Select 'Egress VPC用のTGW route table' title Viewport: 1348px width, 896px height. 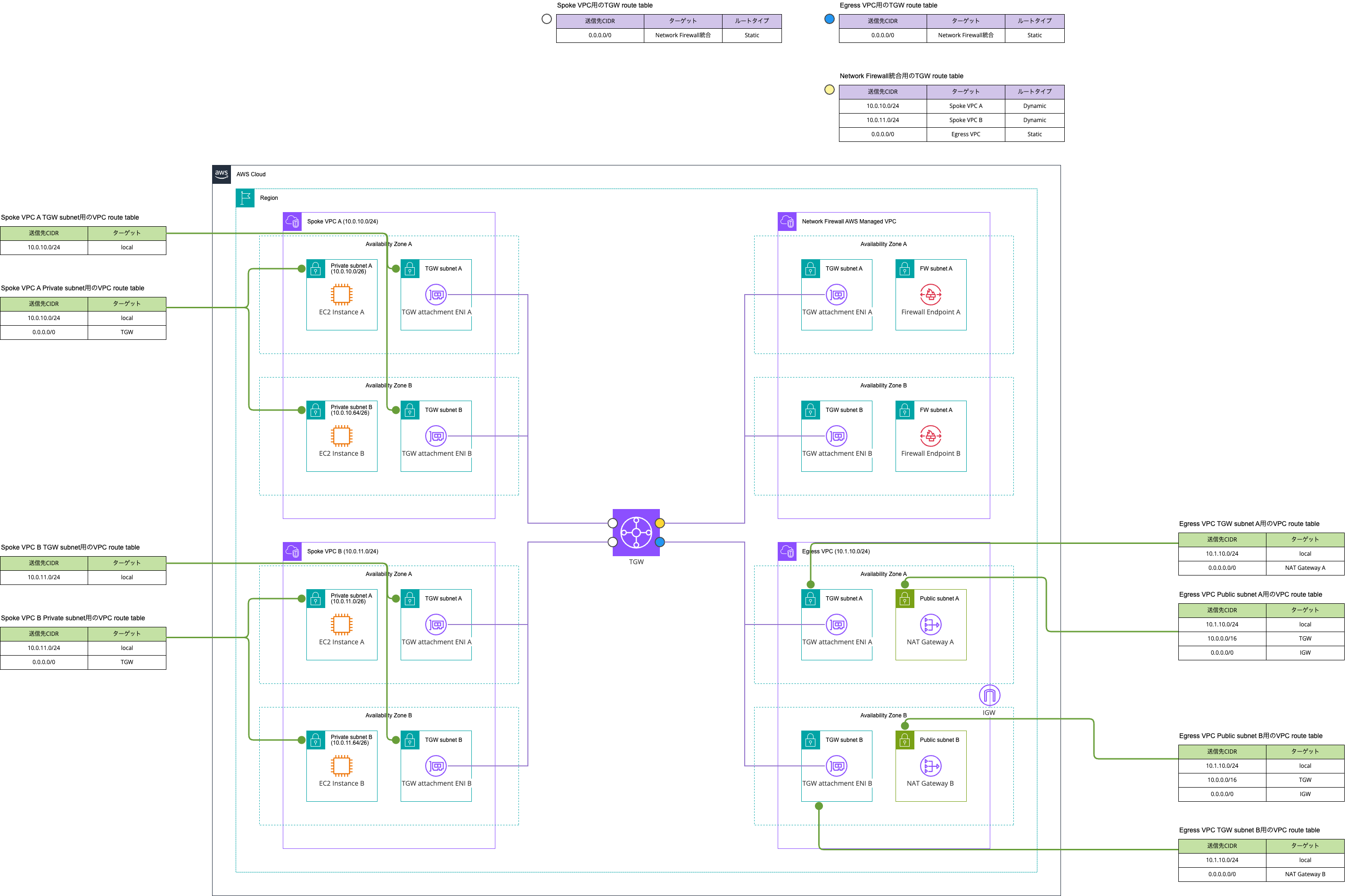(x=888, y=5)
